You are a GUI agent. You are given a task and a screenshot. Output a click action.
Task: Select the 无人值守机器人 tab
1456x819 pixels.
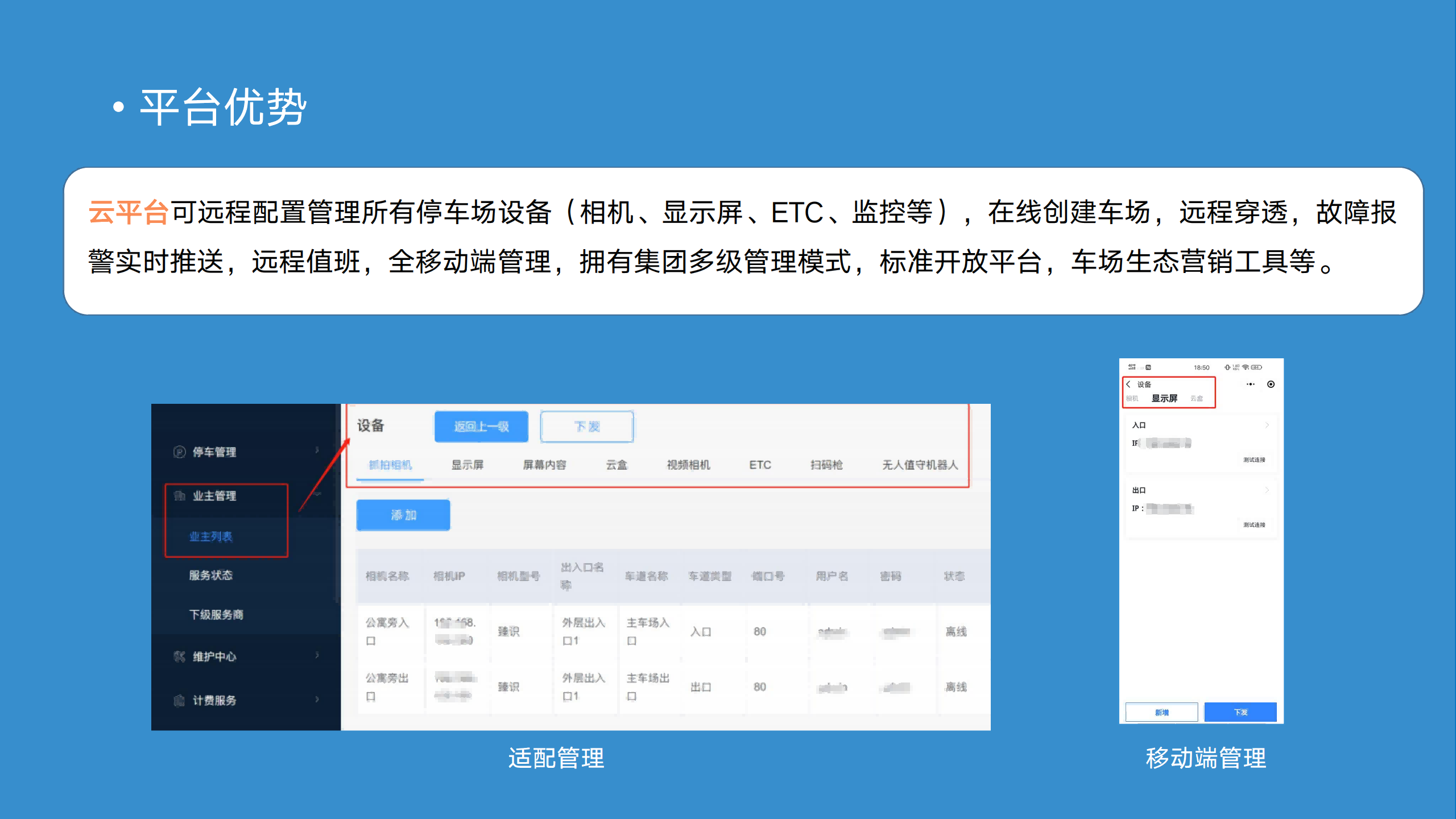(920, 465)
